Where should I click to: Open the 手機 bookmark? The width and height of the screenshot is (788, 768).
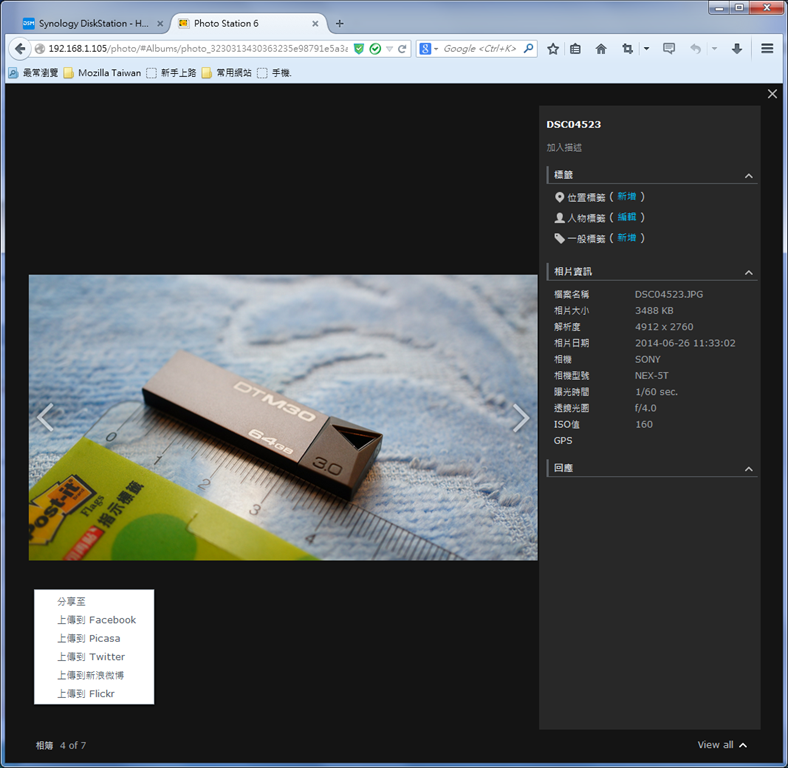click(x=274, y=73)
